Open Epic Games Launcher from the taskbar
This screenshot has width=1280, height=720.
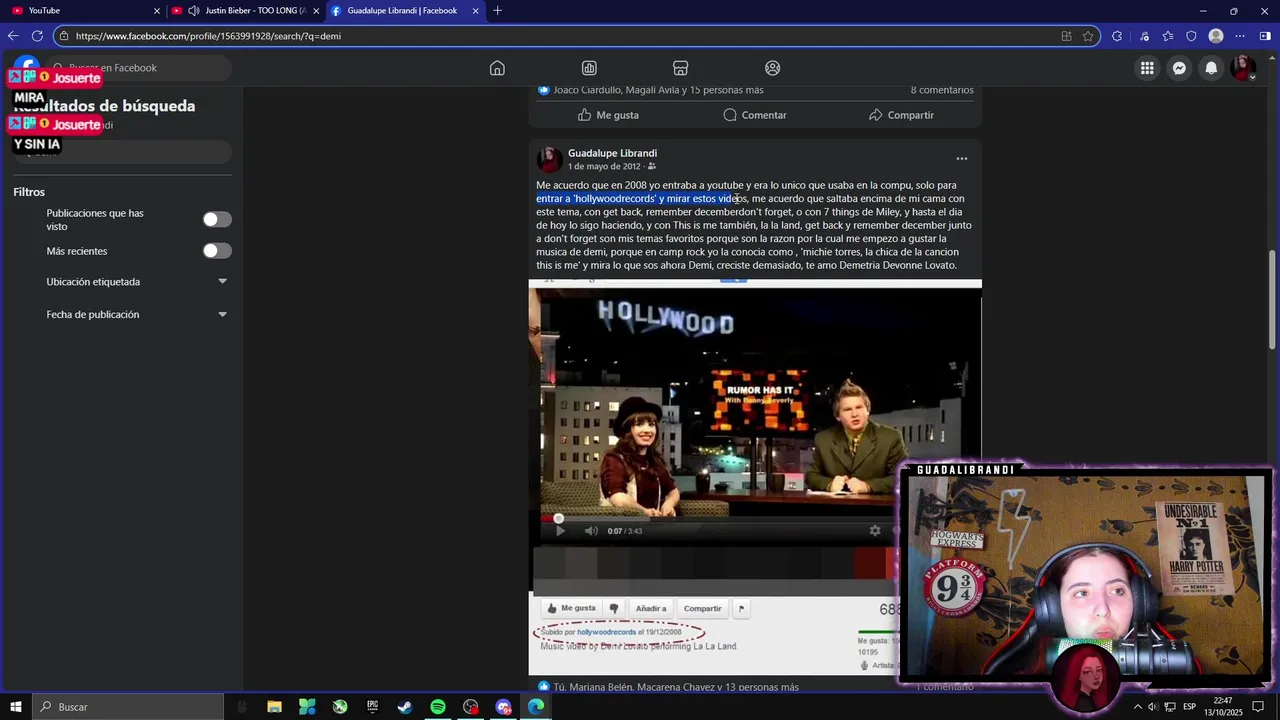pyautogui.click(x=372, y=707)
